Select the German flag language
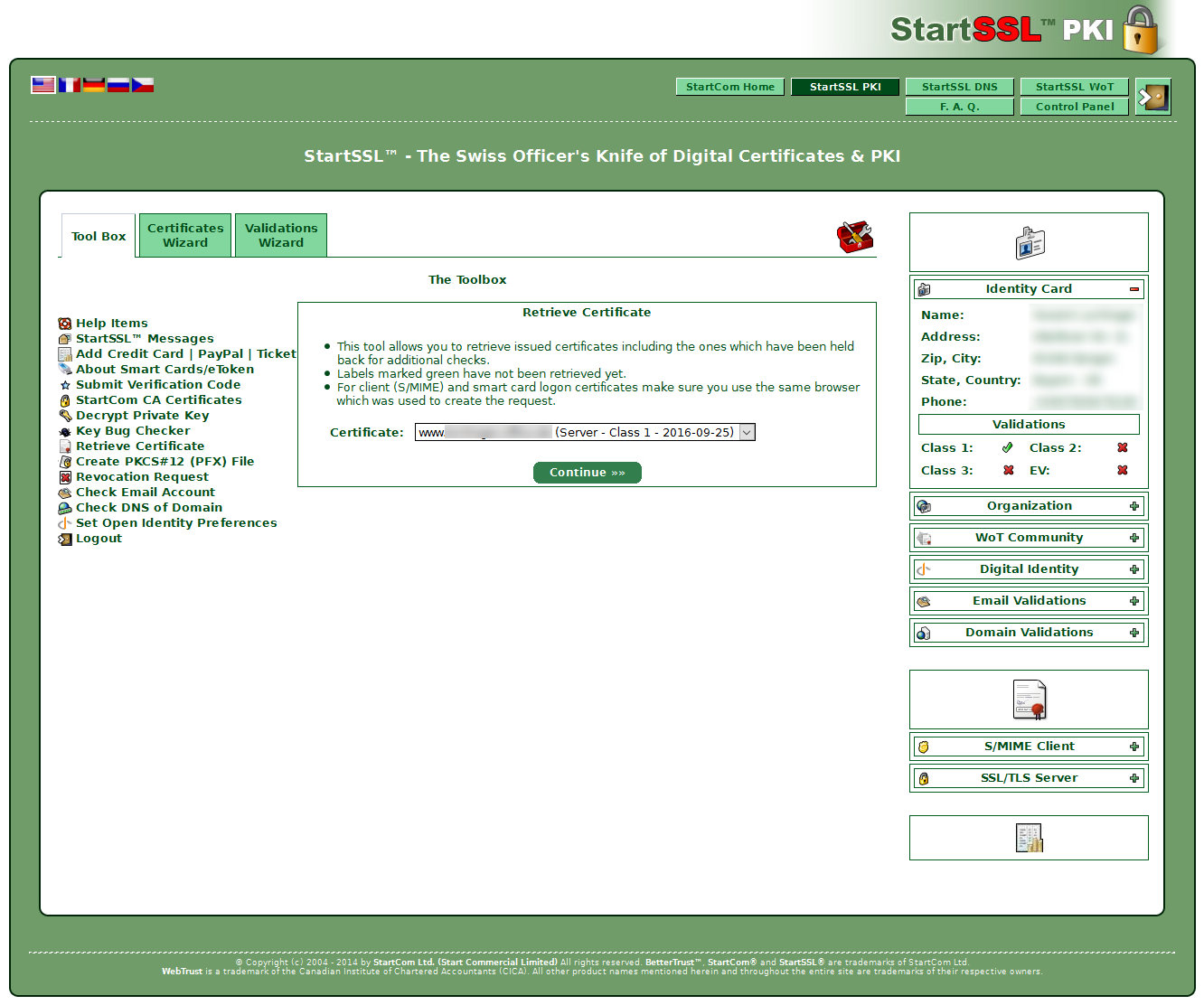The height and width of the screenshot is (1005, 1204). (x=94, y=85)
